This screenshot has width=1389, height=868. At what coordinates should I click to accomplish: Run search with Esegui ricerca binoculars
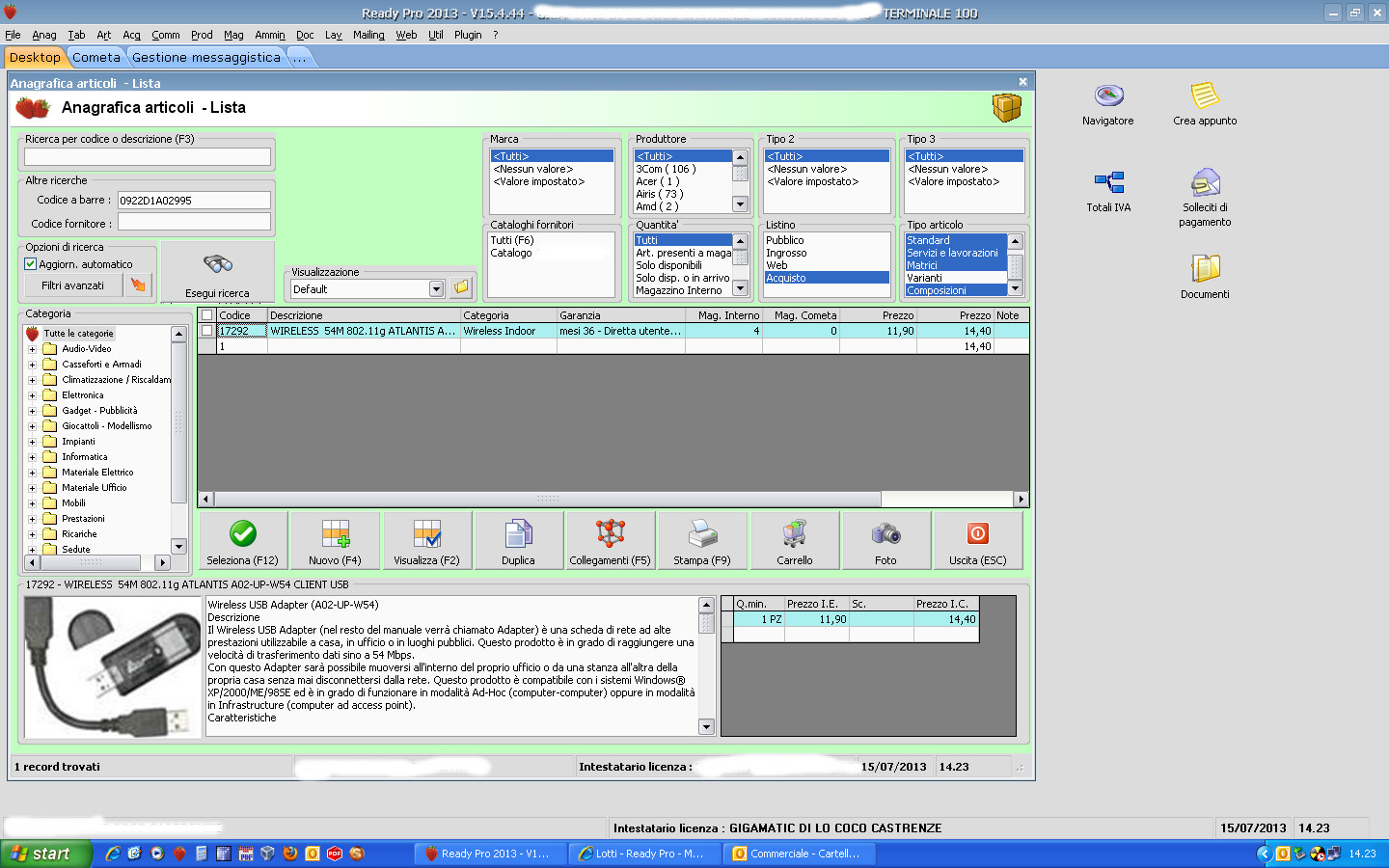(x=217, y=272)
